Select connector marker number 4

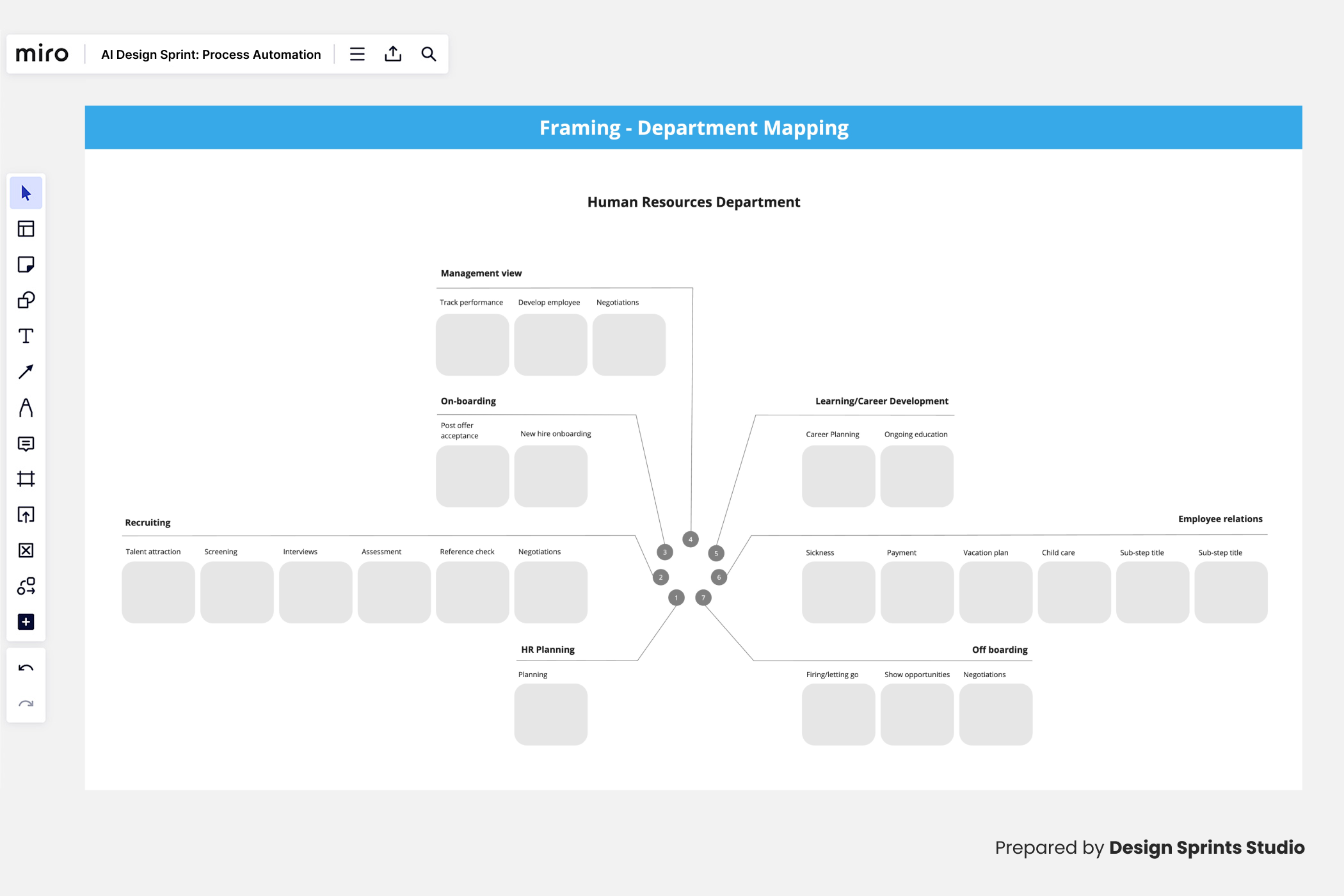tap(691, 539)
